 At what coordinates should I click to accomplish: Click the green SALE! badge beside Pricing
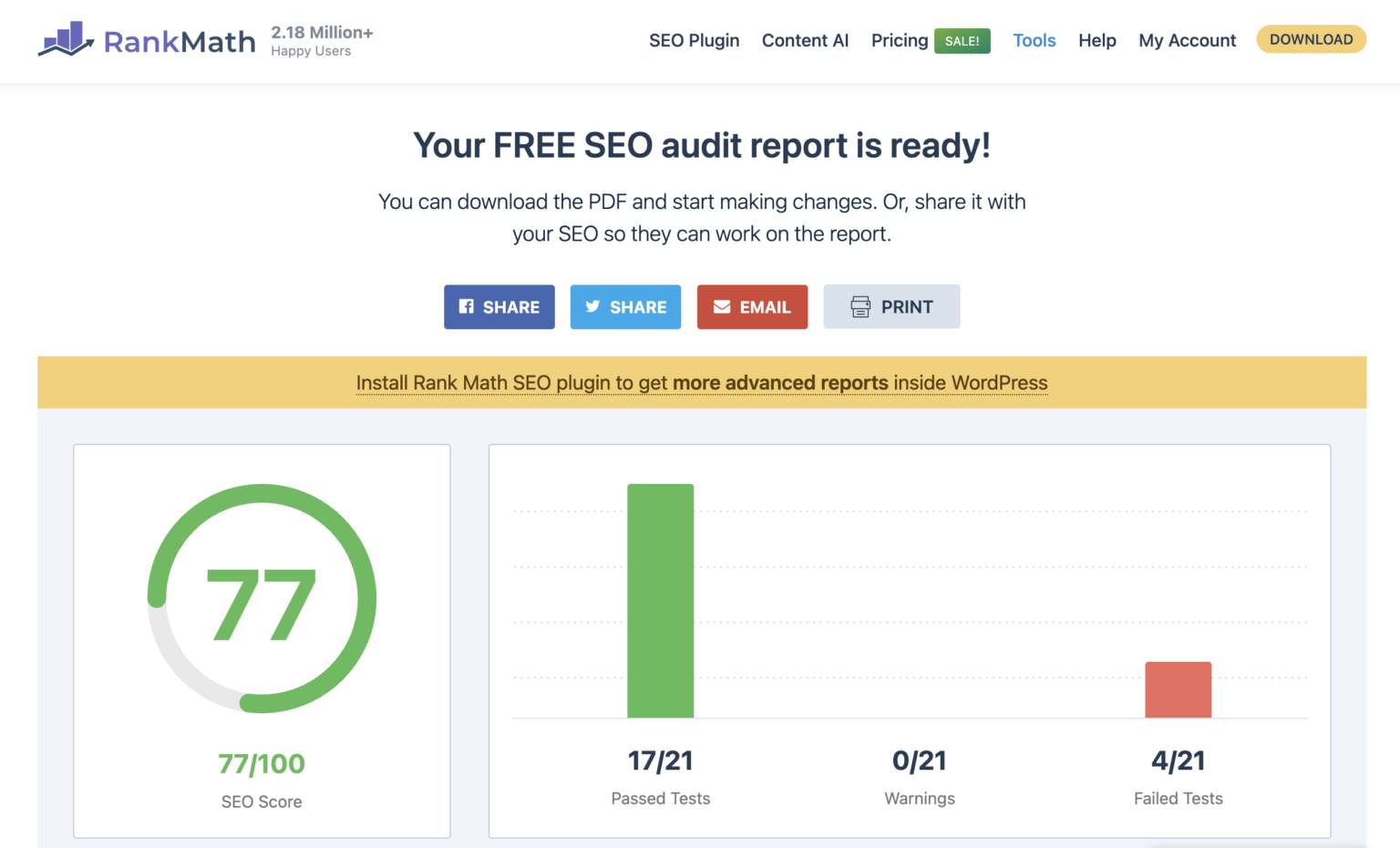coord(962,40)
